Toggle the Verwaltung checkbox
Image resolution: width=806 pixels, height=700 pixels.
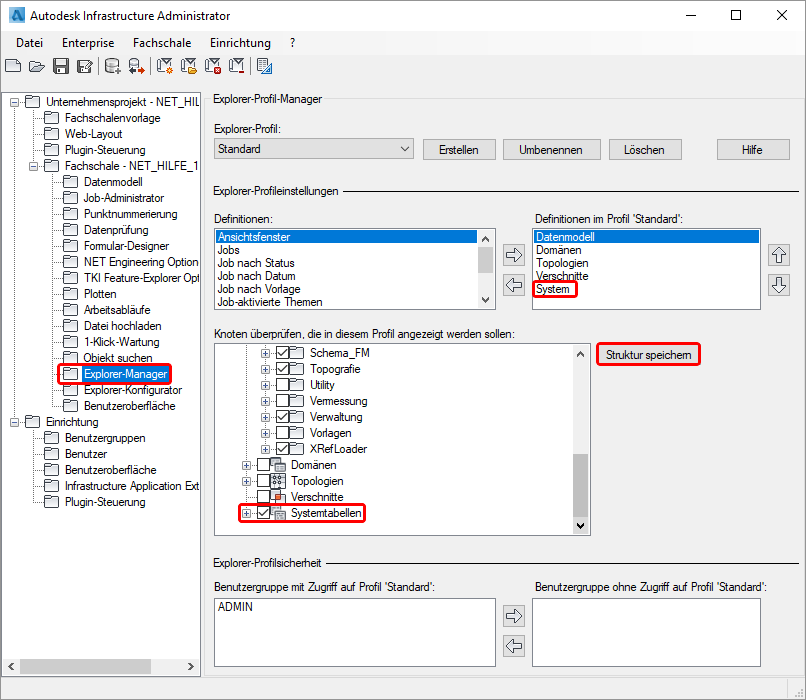point(282,416)
